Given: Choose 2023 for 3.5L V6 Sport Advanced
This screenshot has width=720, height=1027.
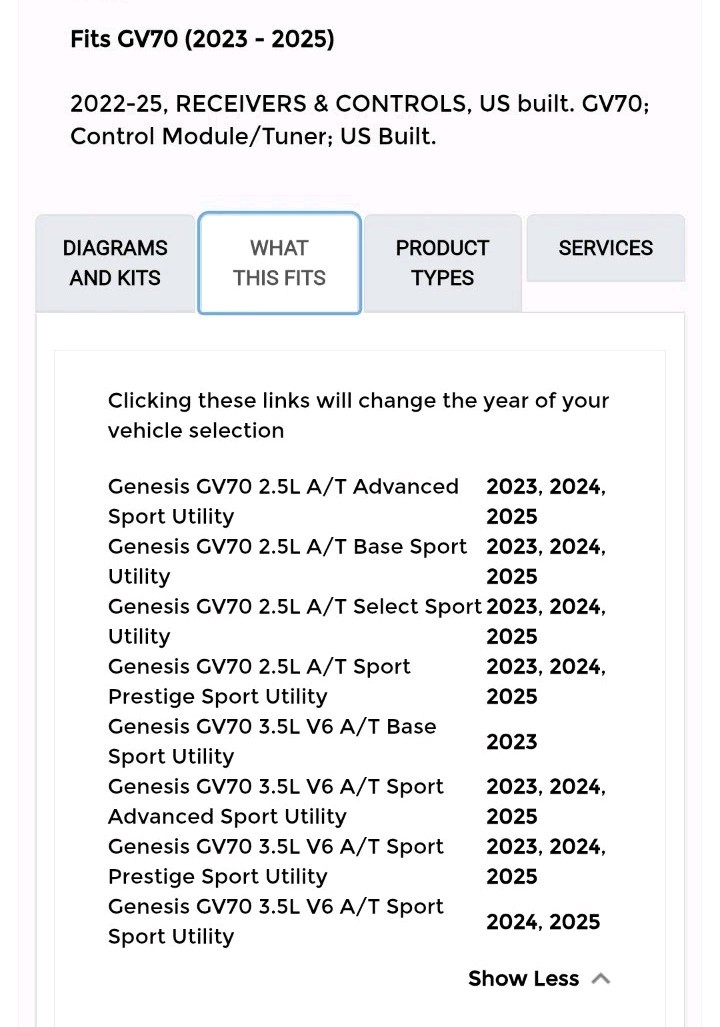Looking at the screenshot, I should [513, 787].
